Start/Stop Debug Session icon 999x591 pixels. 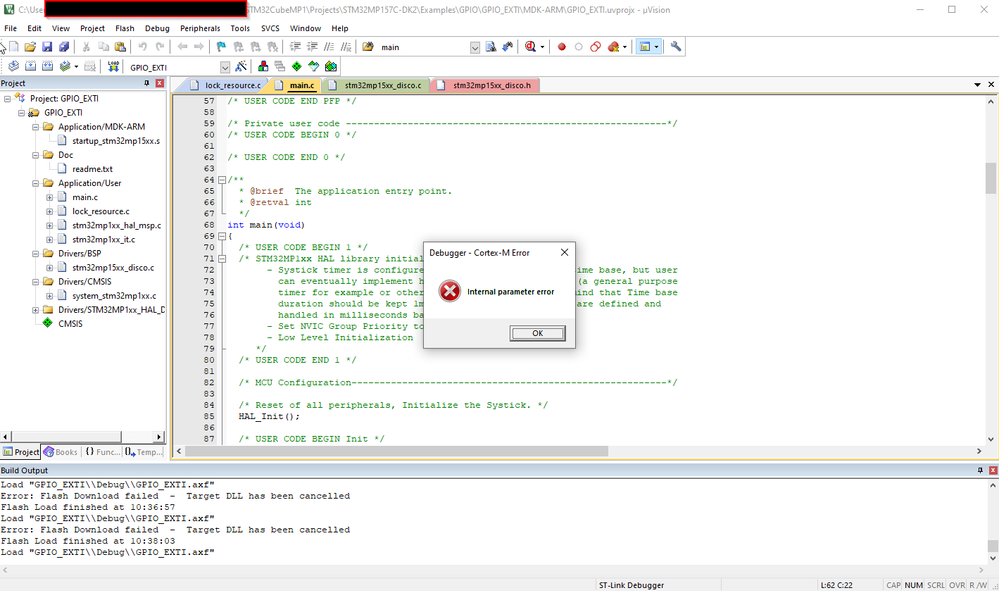531,47
